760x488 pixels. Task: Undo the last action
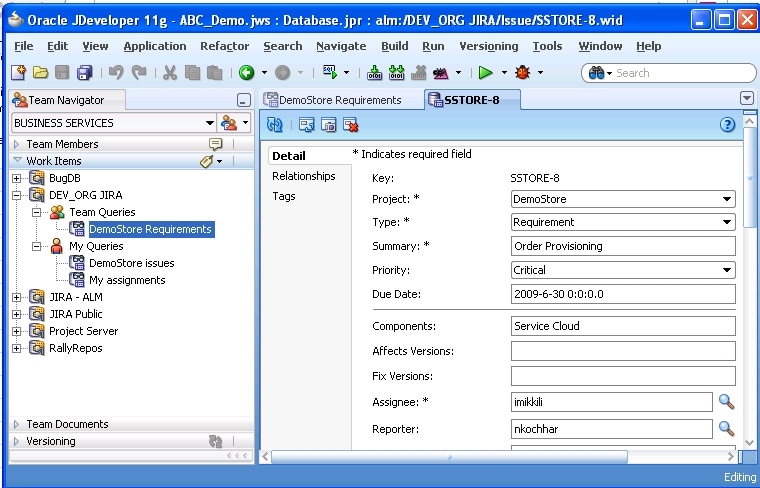click(116, 73)
